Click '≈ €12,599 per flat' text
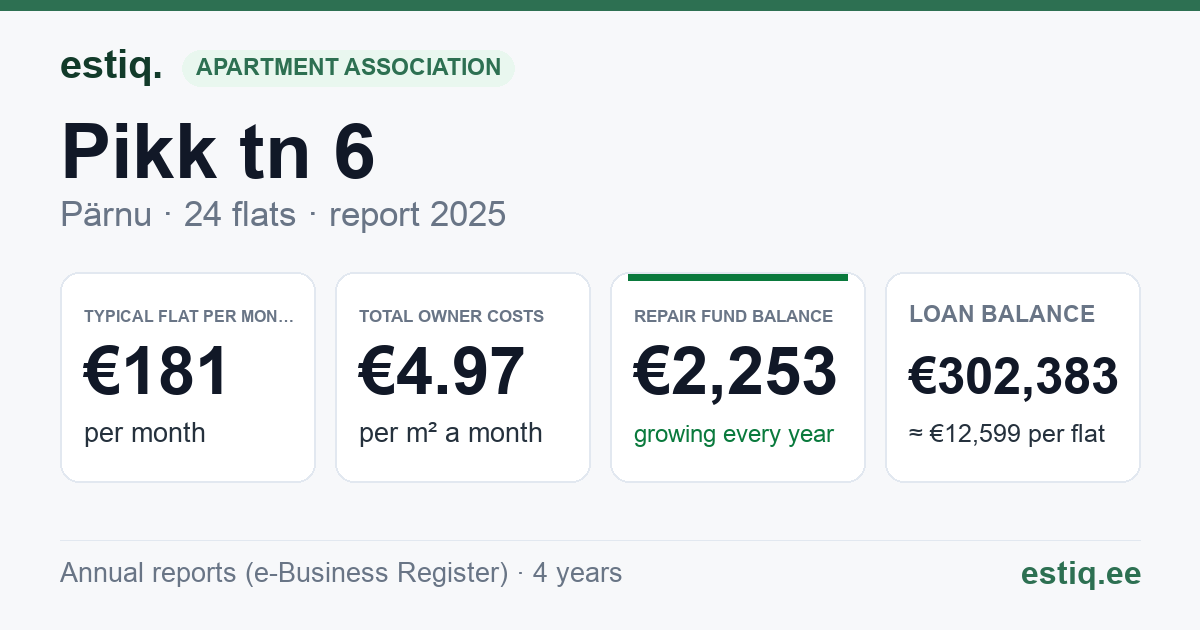 click(1007, 434)
